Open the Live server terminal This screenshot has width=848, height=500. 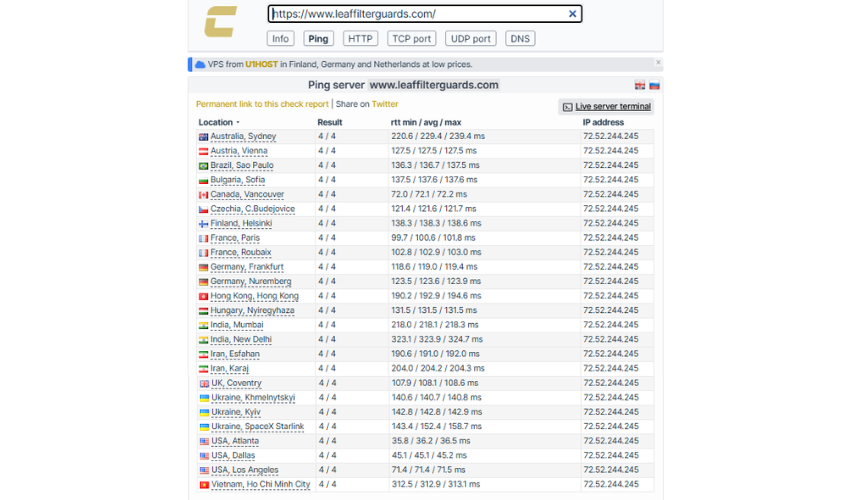tap(613, 106)
